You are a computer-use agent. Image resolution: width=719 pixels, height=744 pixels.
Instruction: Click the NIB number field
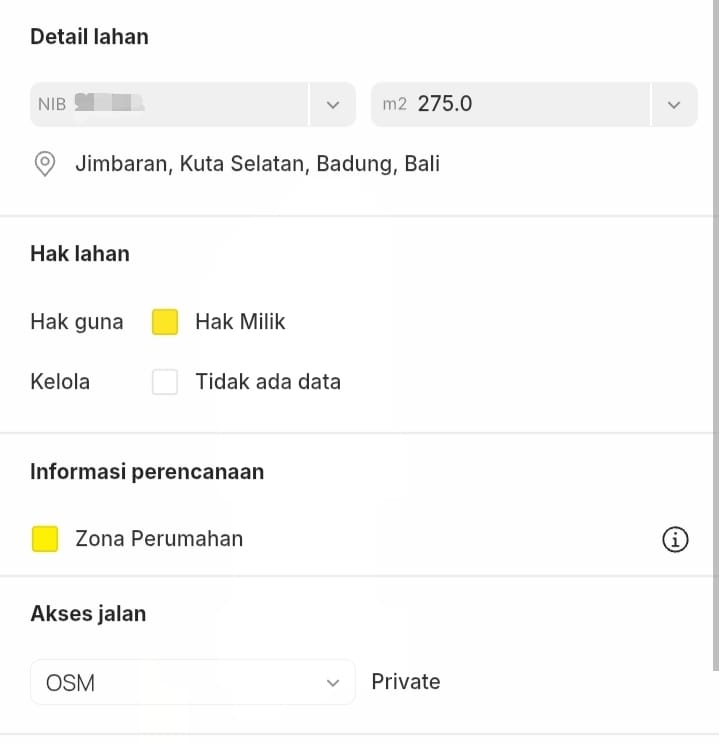(x=168, y=104)
